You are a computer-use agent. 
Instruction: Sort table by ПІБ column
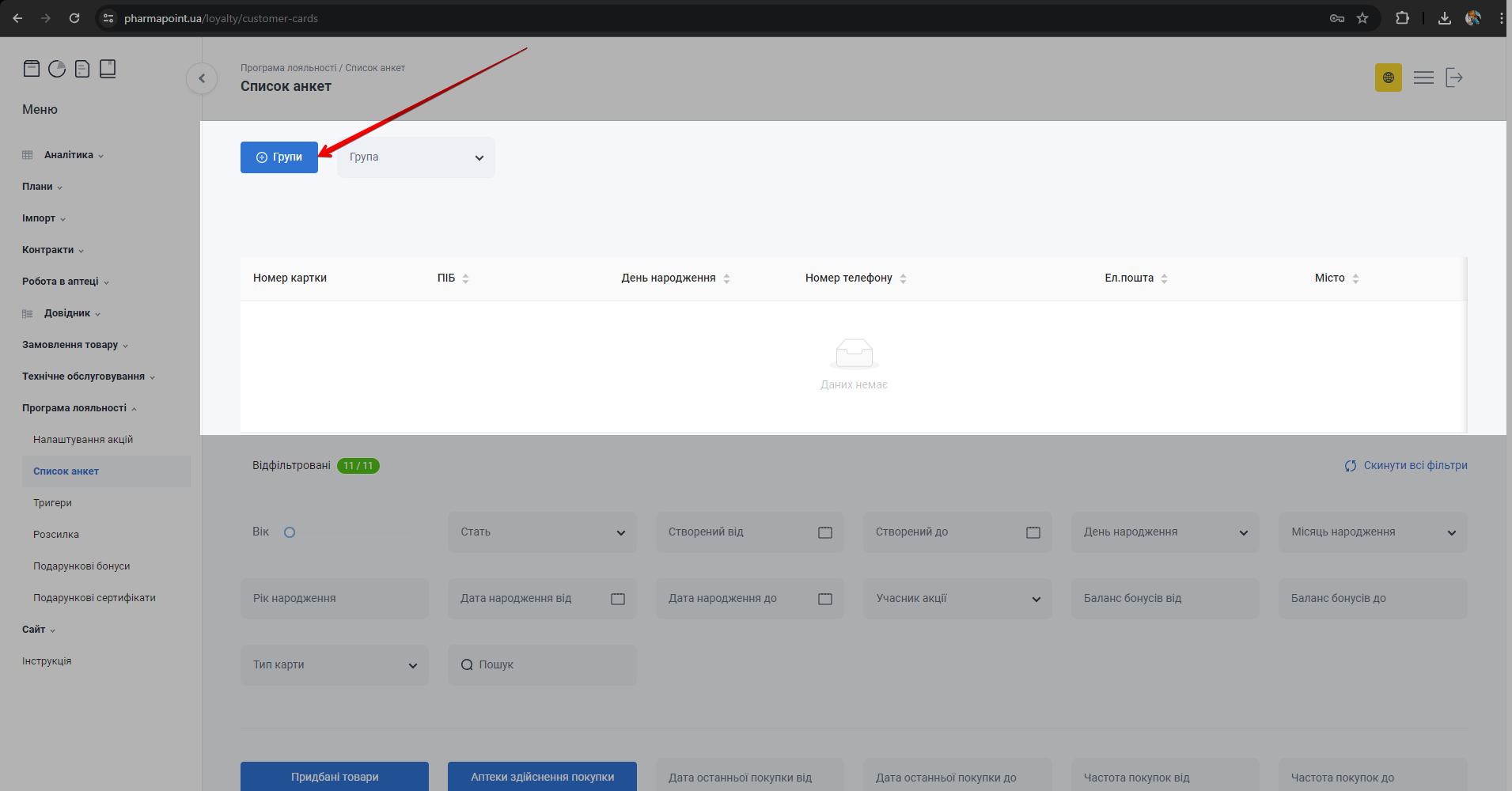coord(465,278)
